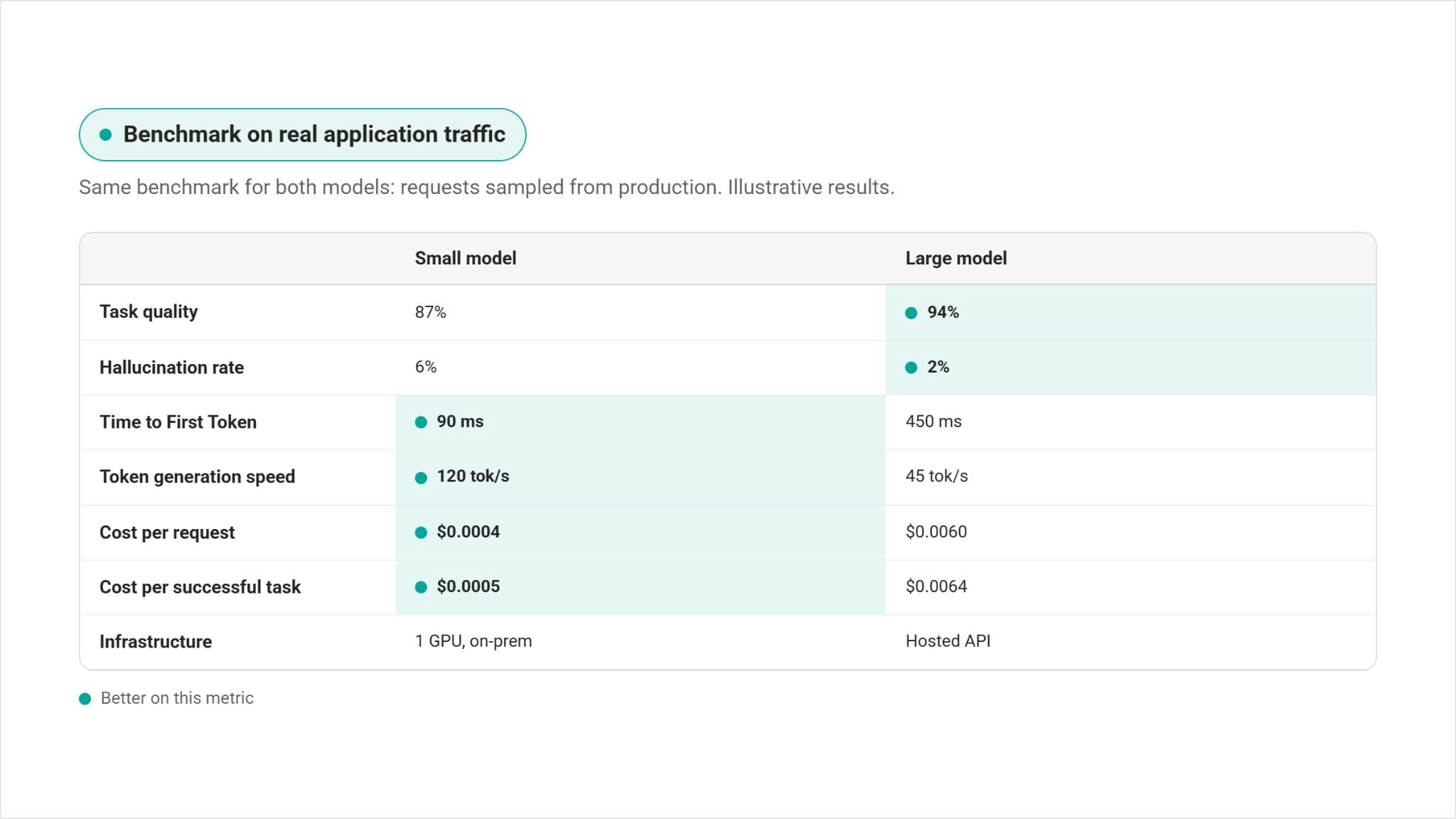Viewport: 1456px width, 819px height.
Task: Click the "$0.0004" cost value
Action: [468, 532]
